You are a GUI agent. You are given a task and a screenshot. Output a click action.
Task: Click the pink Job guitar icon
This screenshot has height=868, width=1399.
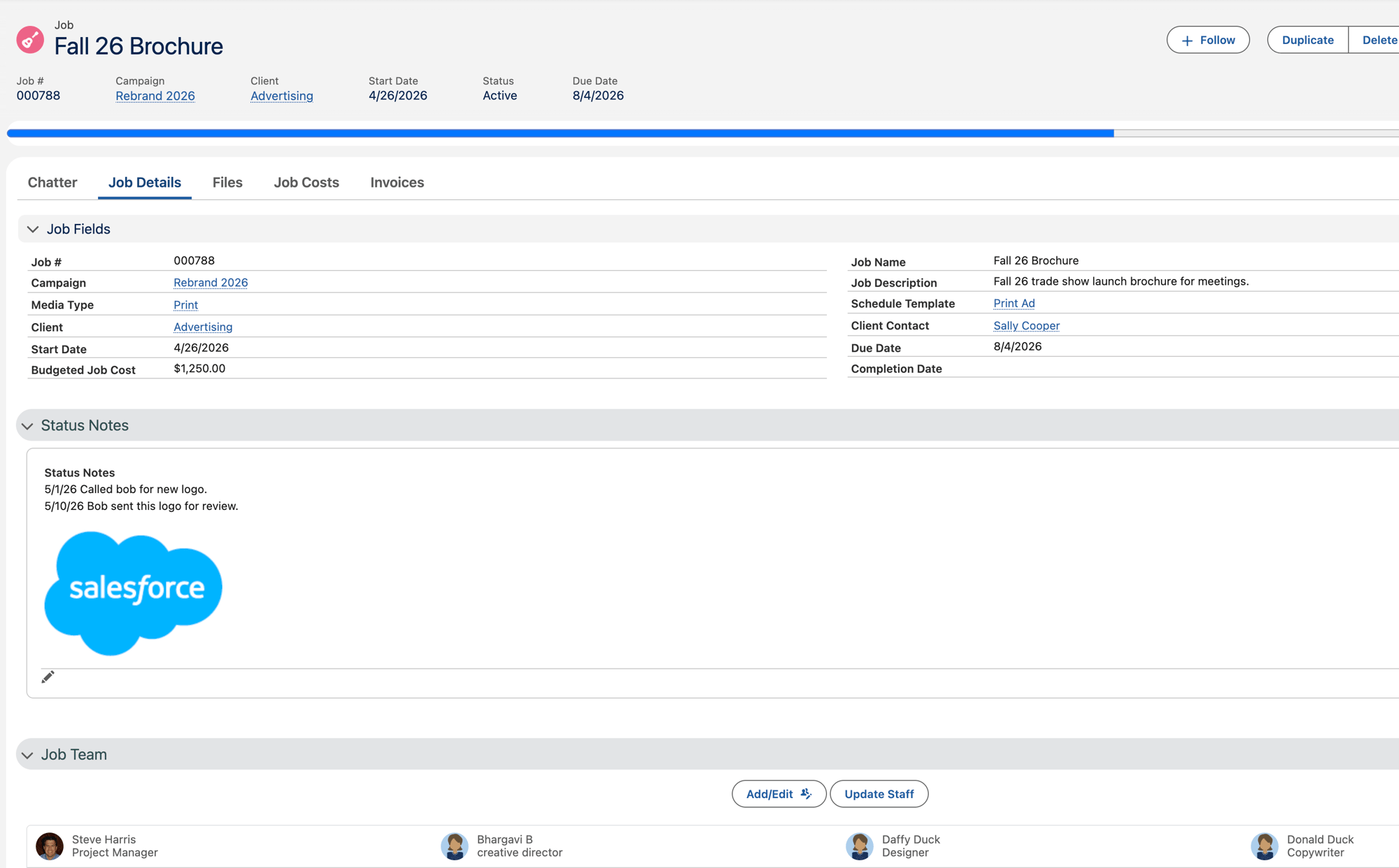tap(30, 40)
